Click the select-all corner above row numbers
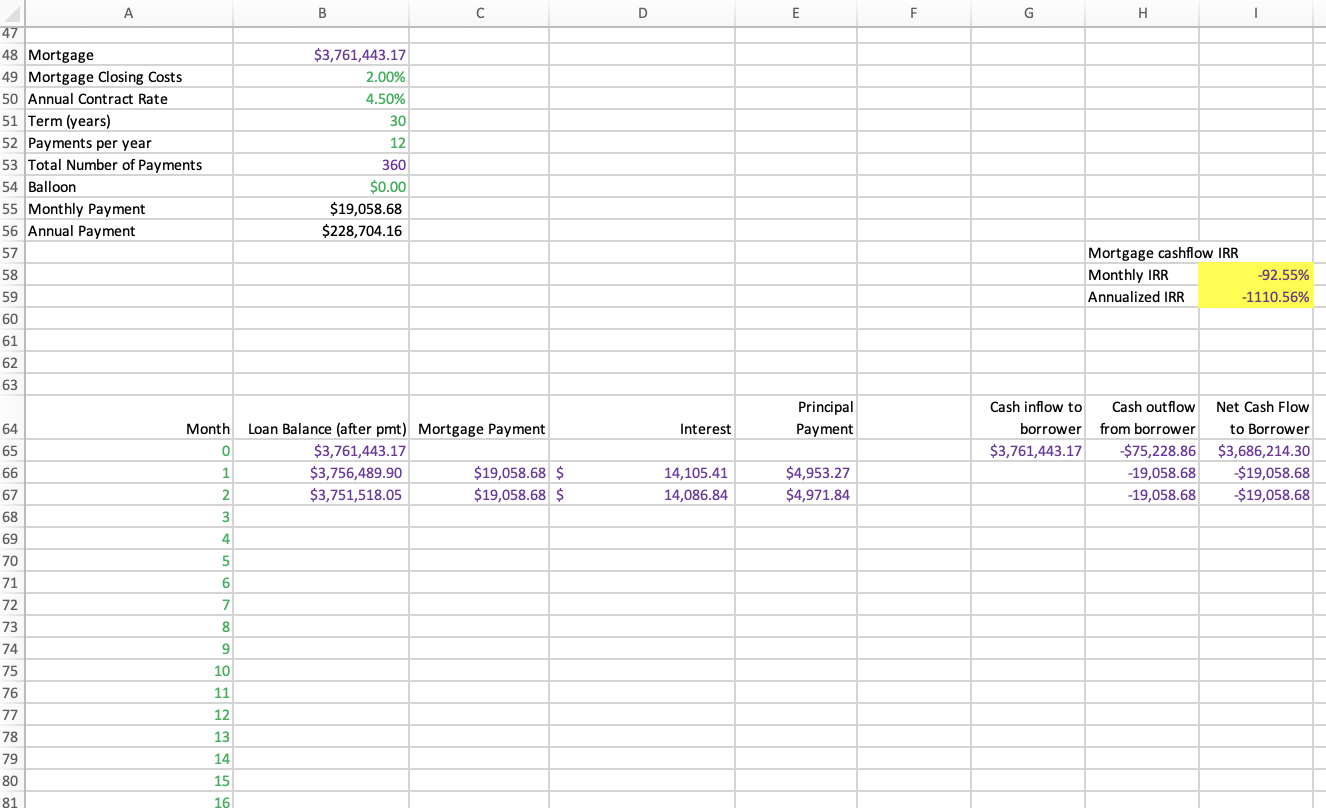Image resolution: width=1326 pixels, height=808 pixels. (11, 13)
